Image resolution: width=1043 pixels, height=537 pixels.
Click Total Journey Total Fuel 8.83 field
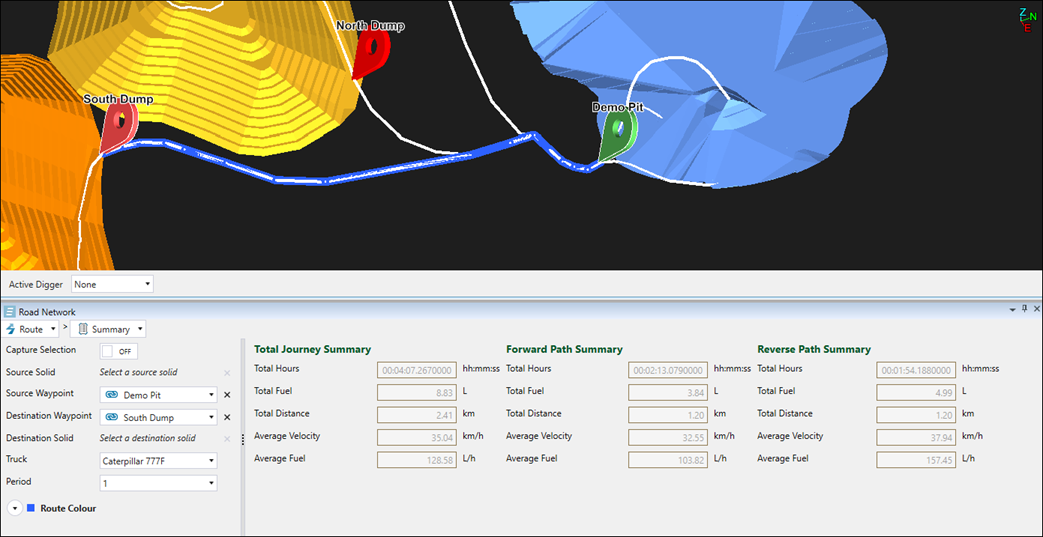[417, 393]
